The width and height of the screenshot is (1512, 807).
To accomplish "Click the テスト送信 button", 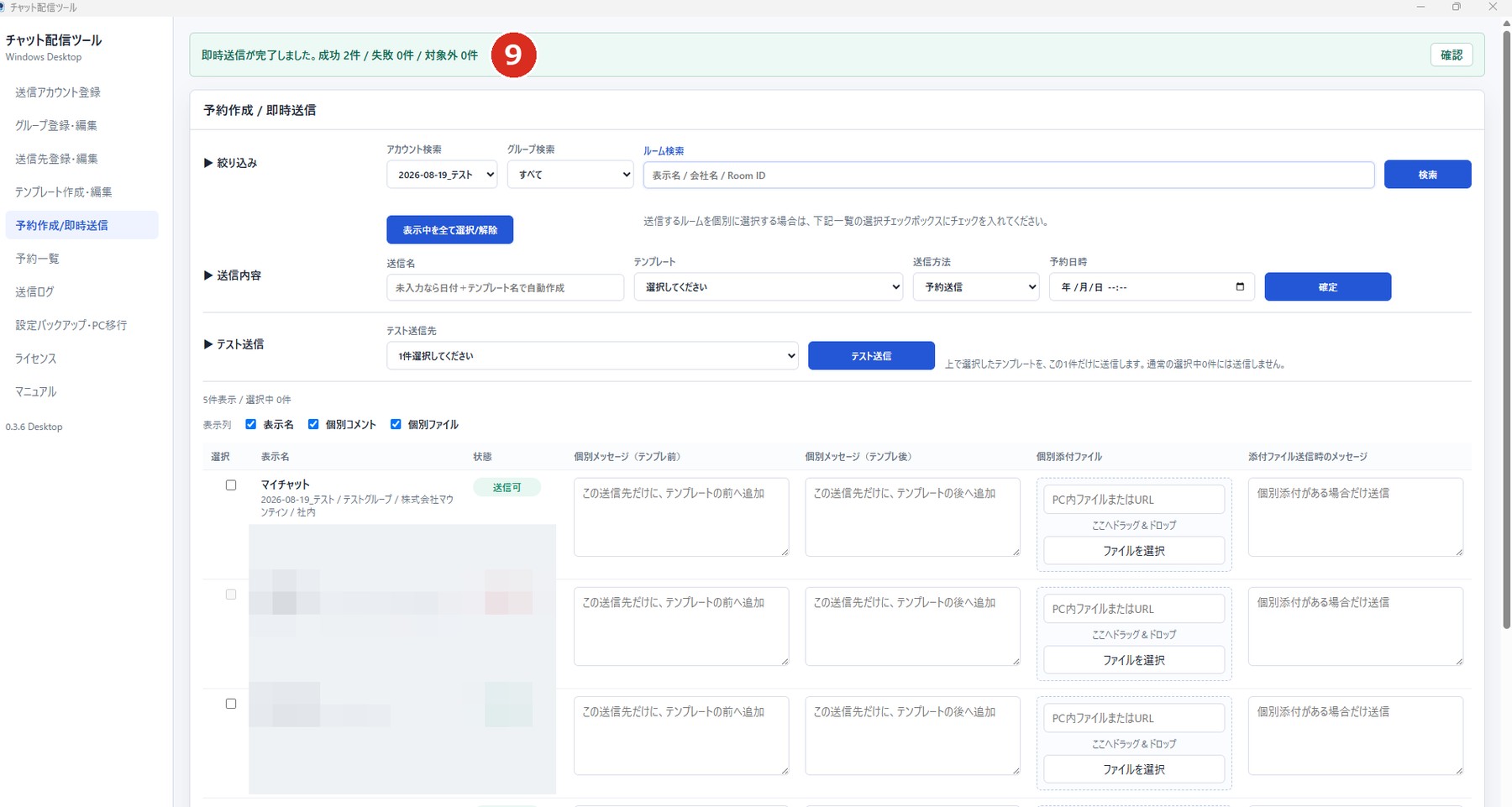I will click(871, 356).
